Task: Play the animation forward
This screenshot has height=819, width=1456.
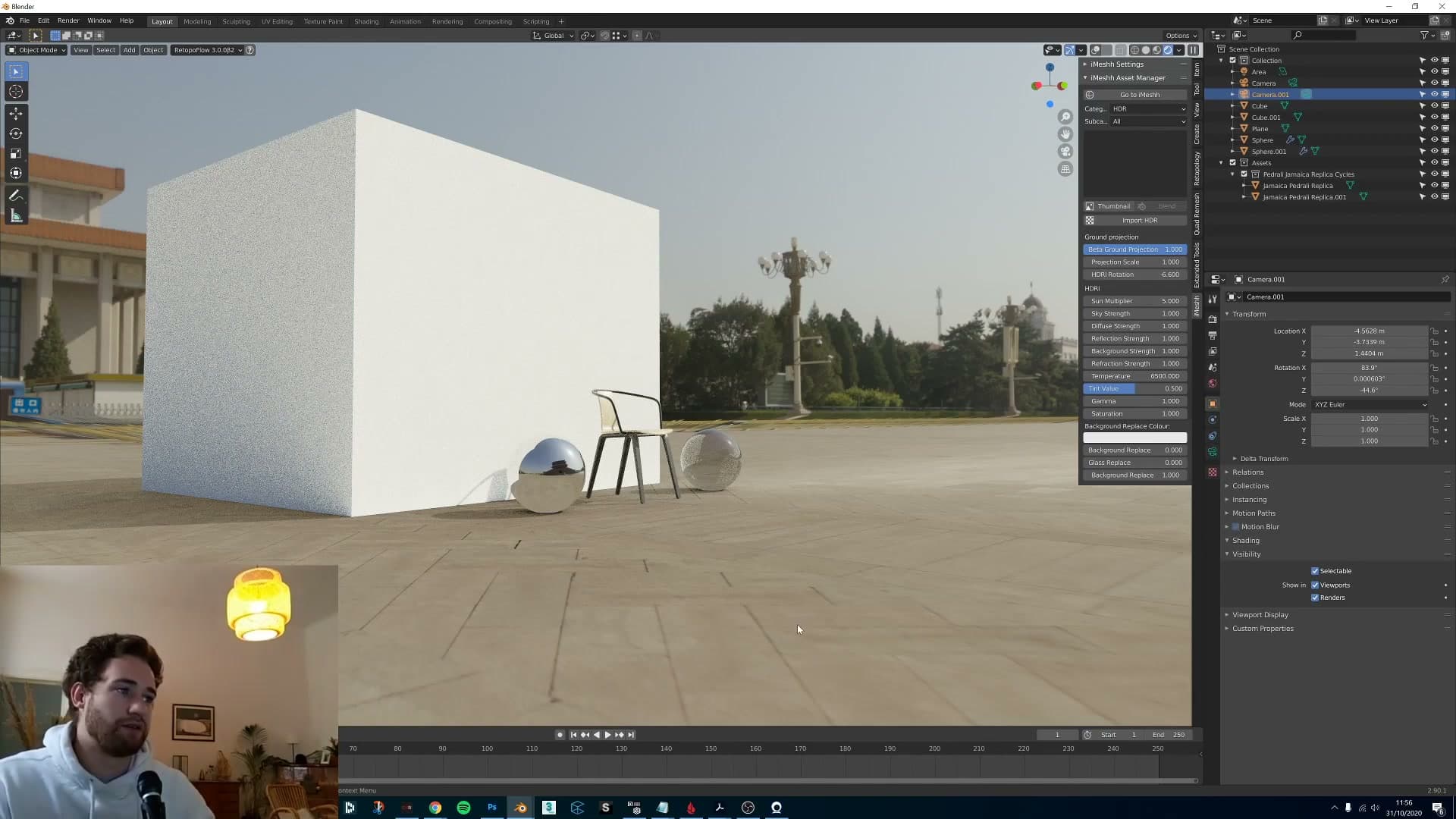Action: pos(607,735)
